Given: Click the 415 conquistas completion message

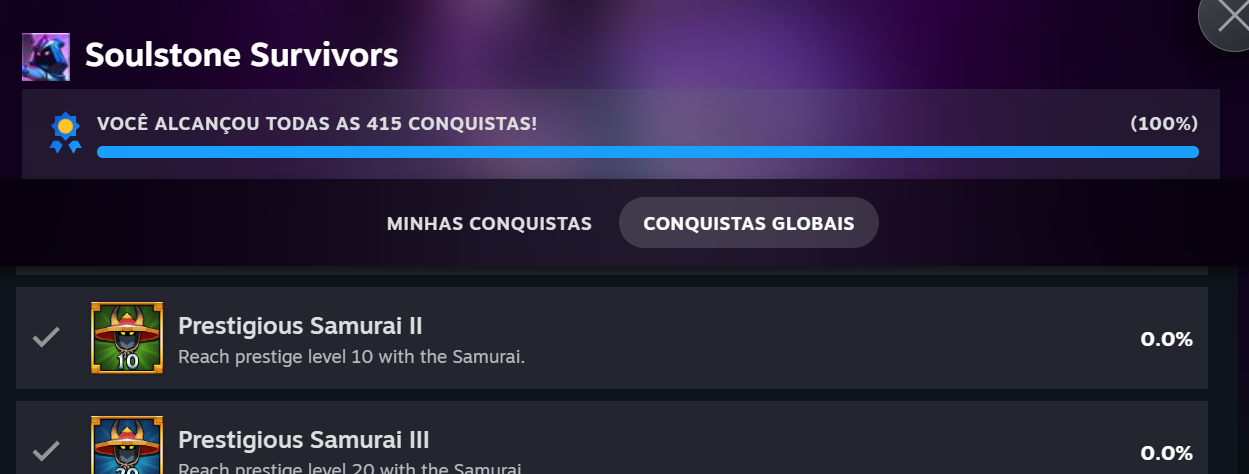Looking at the screenshot, I should tap(317, 124).
